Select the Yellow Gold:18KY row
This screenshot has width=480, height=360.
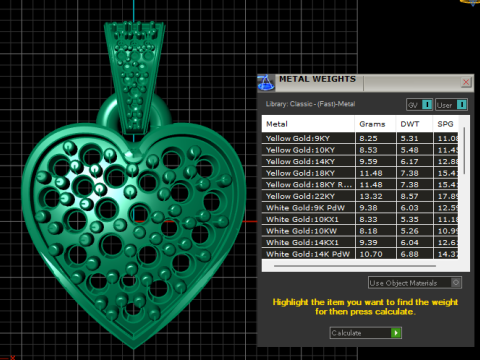pos(360,173)
